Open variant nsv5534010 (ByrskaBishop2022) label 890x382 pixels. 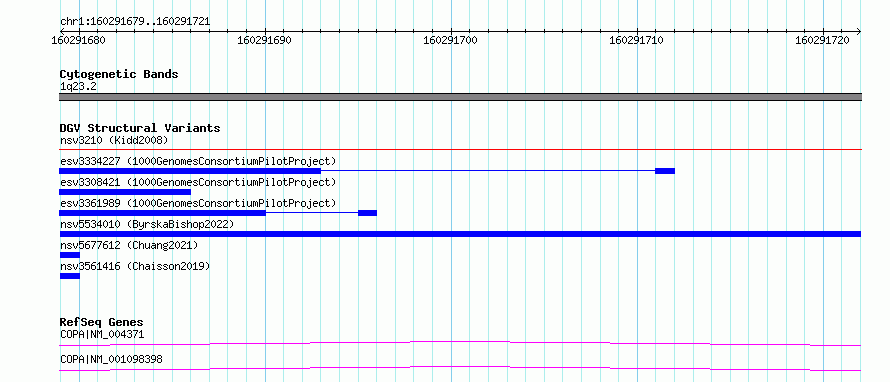tap(147, 224)
